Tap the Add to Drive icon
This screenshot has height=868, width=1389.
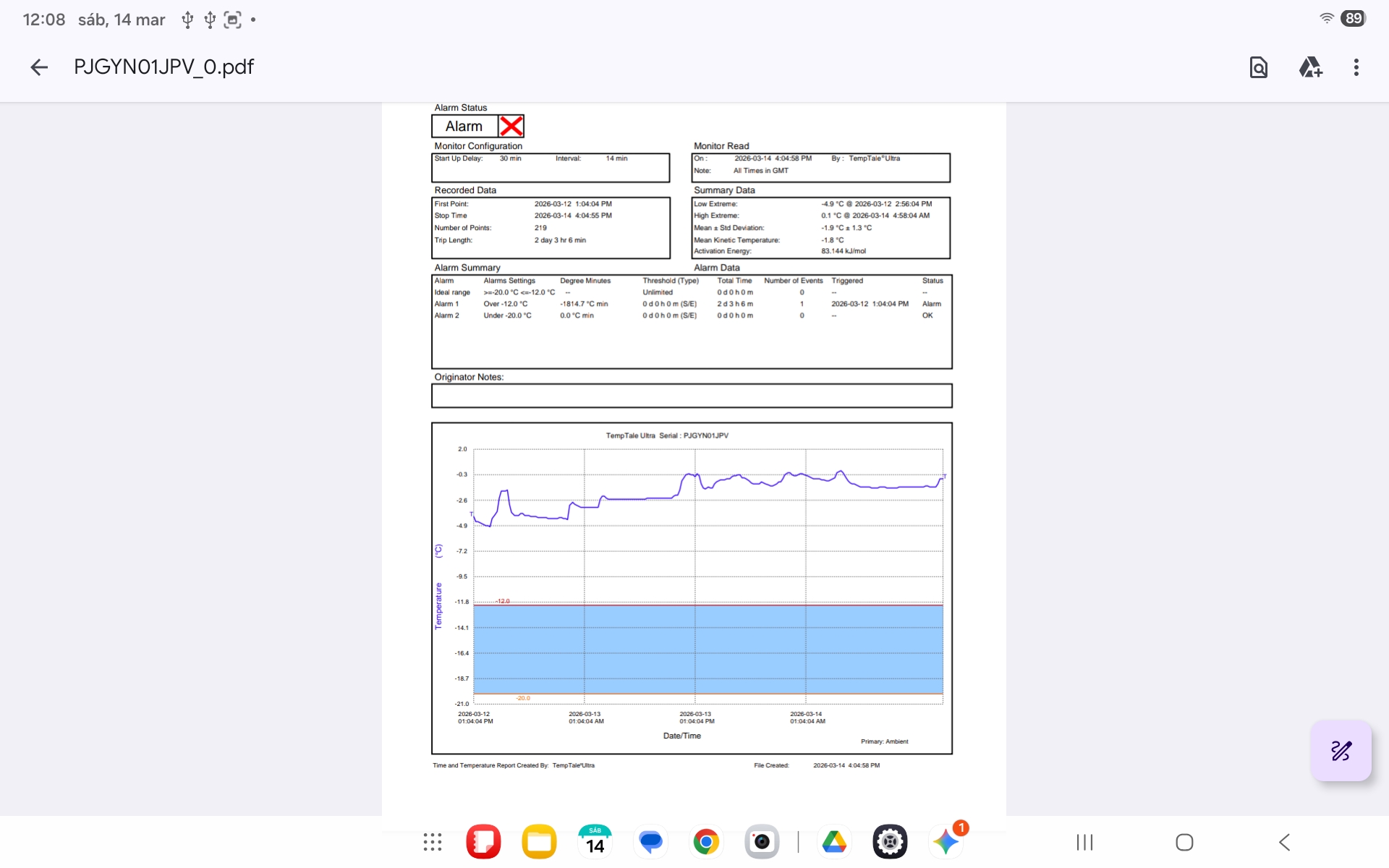1310,67
